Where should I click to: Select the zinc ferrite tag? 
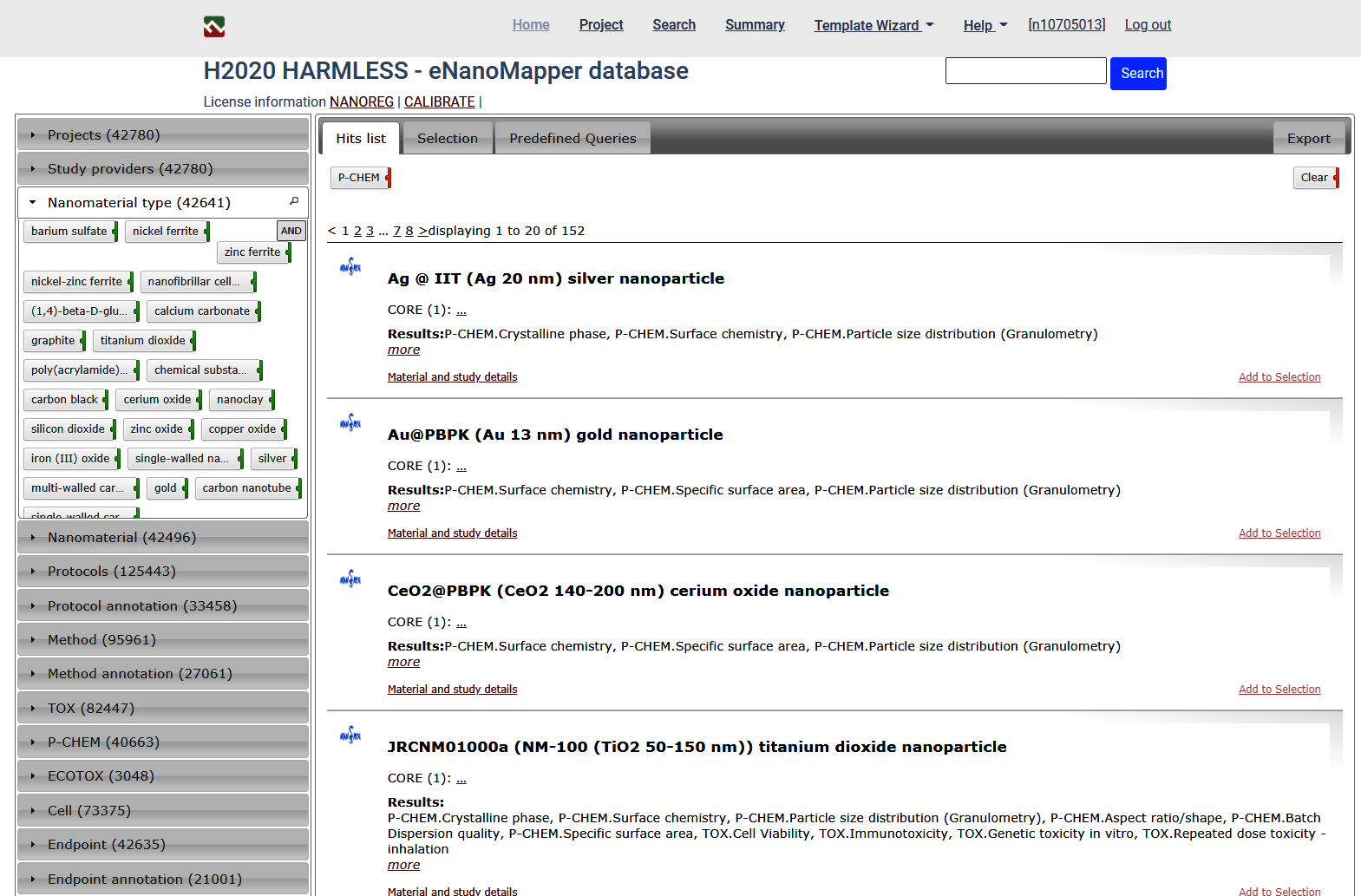click(x=254, y=252)
